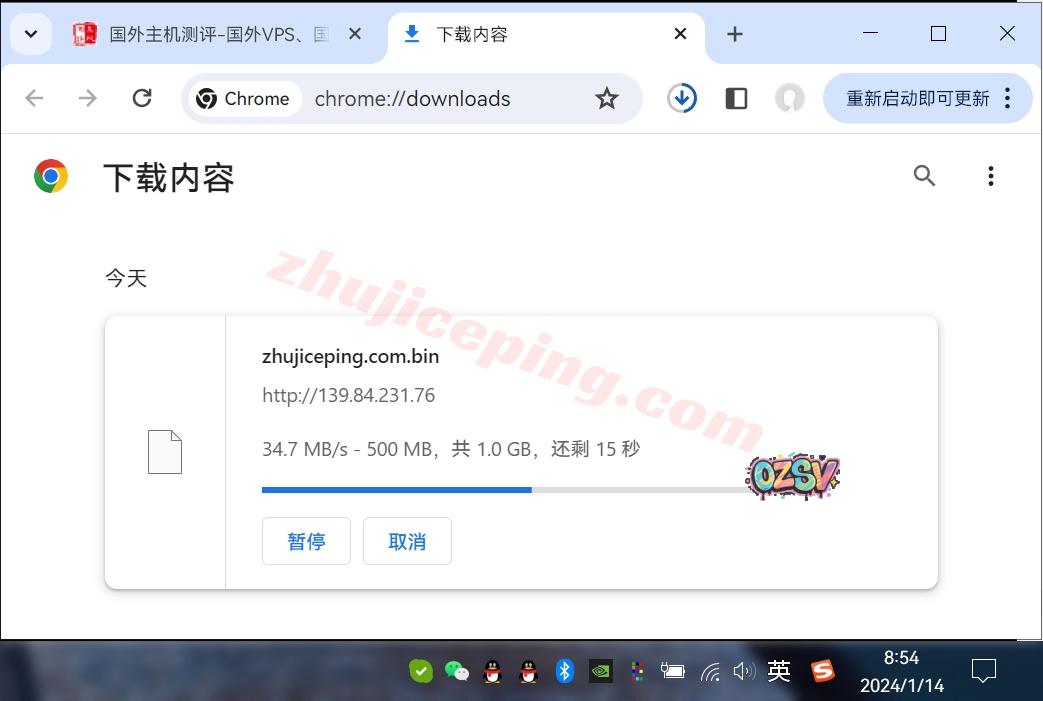The image size is (1043, 701).
Task: Open the profile avatar icon
Action: coord(790,98)
